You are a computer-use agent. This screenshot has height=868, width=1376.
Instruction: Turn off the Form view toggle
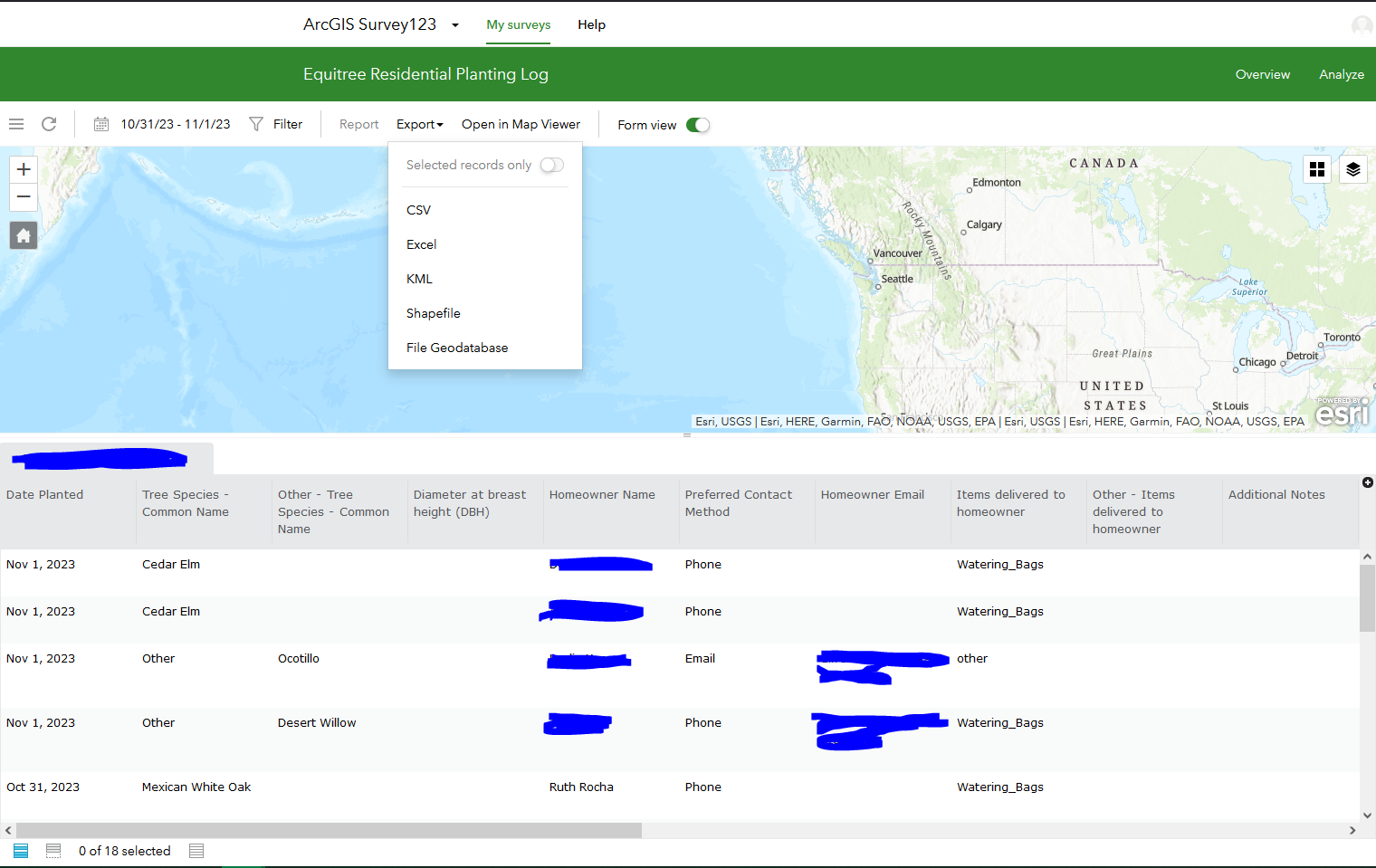point(697,125)
